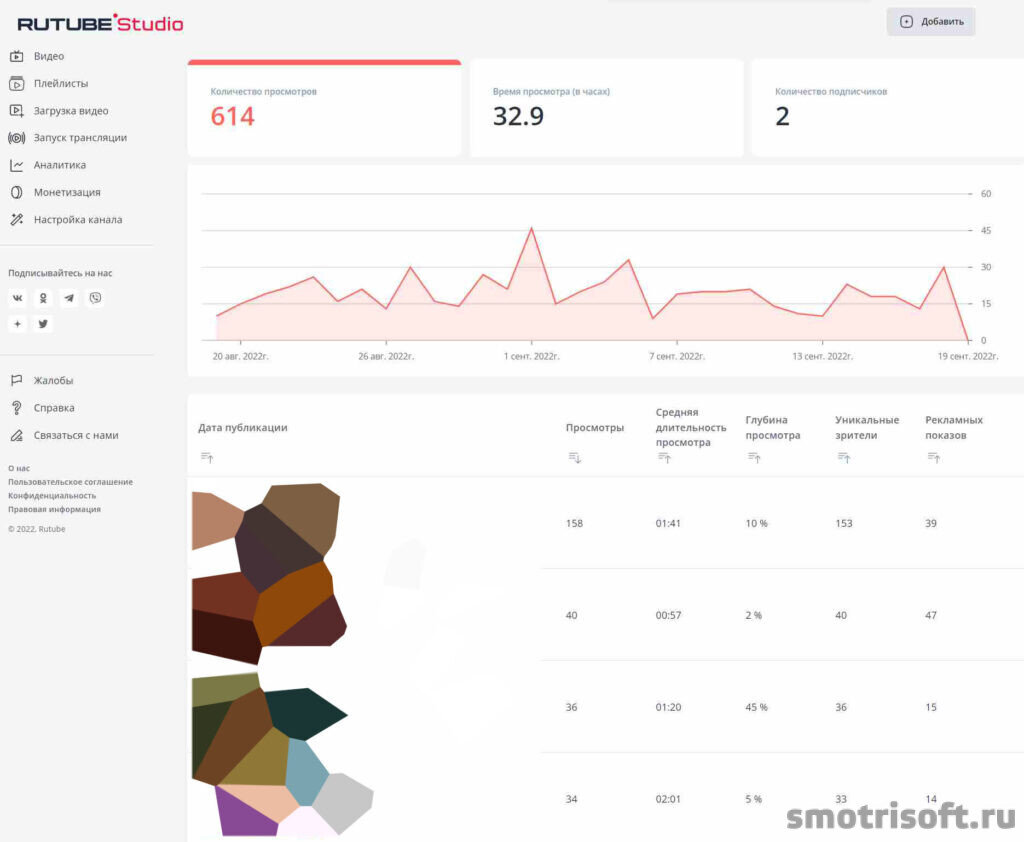Go to Запуск трансляции menu item
1024x842 pixels.
pyautogui.click(x=80, y=138)
